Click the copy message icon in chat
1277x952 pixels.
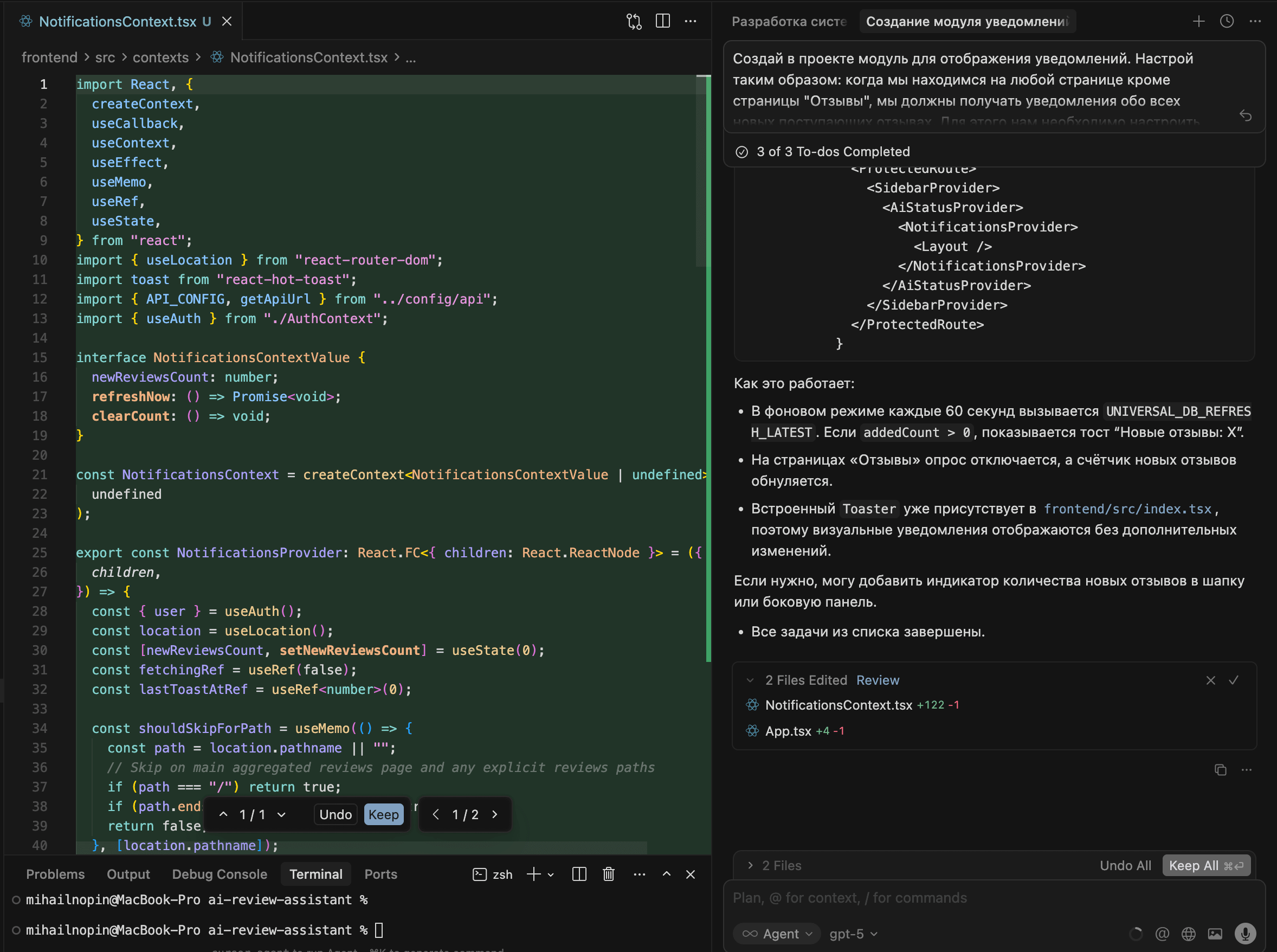pos(1220,770)
